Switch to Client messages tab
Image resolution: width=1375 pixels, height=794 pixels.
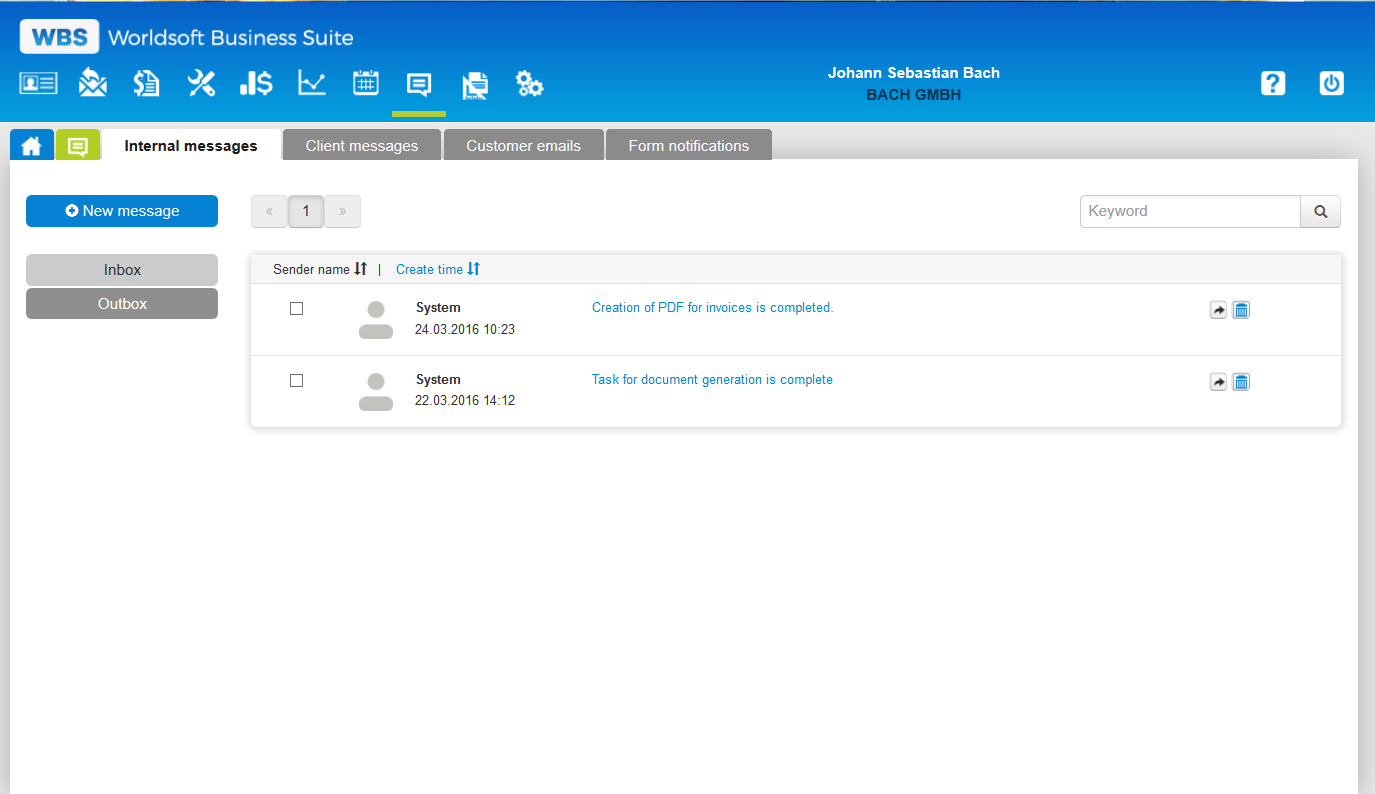click(362, 146)
